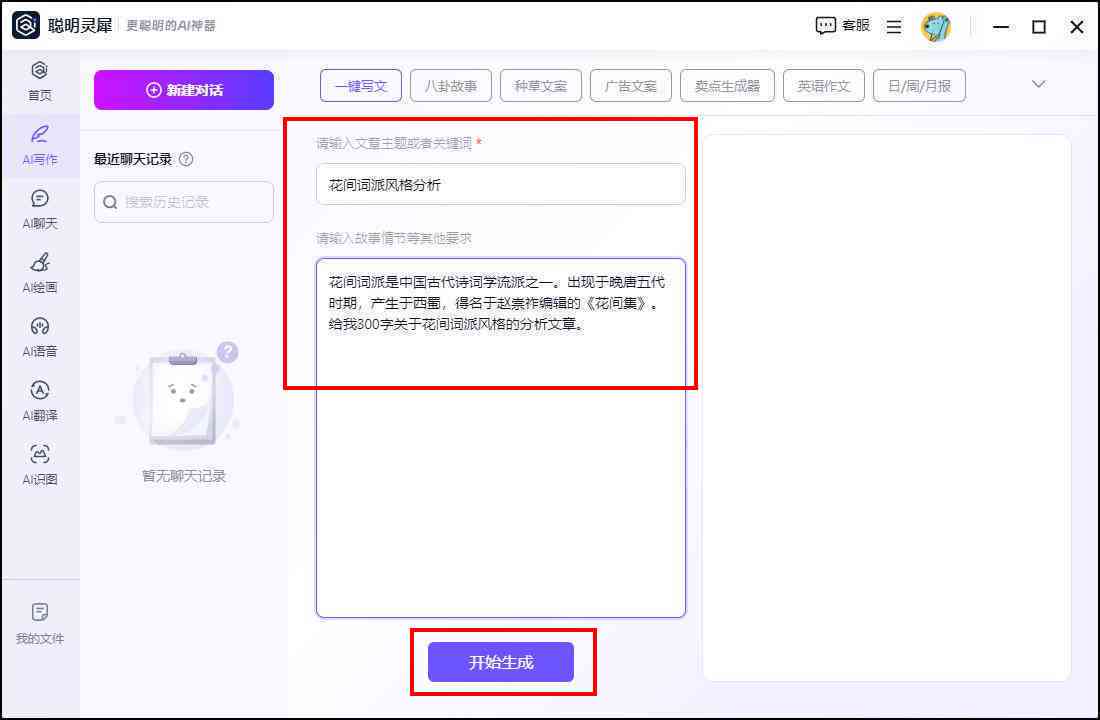Click the 请输入故事情节等其他要求 label
The width and height of the screenshot is (1100, 720).
(x=394, y=238)
